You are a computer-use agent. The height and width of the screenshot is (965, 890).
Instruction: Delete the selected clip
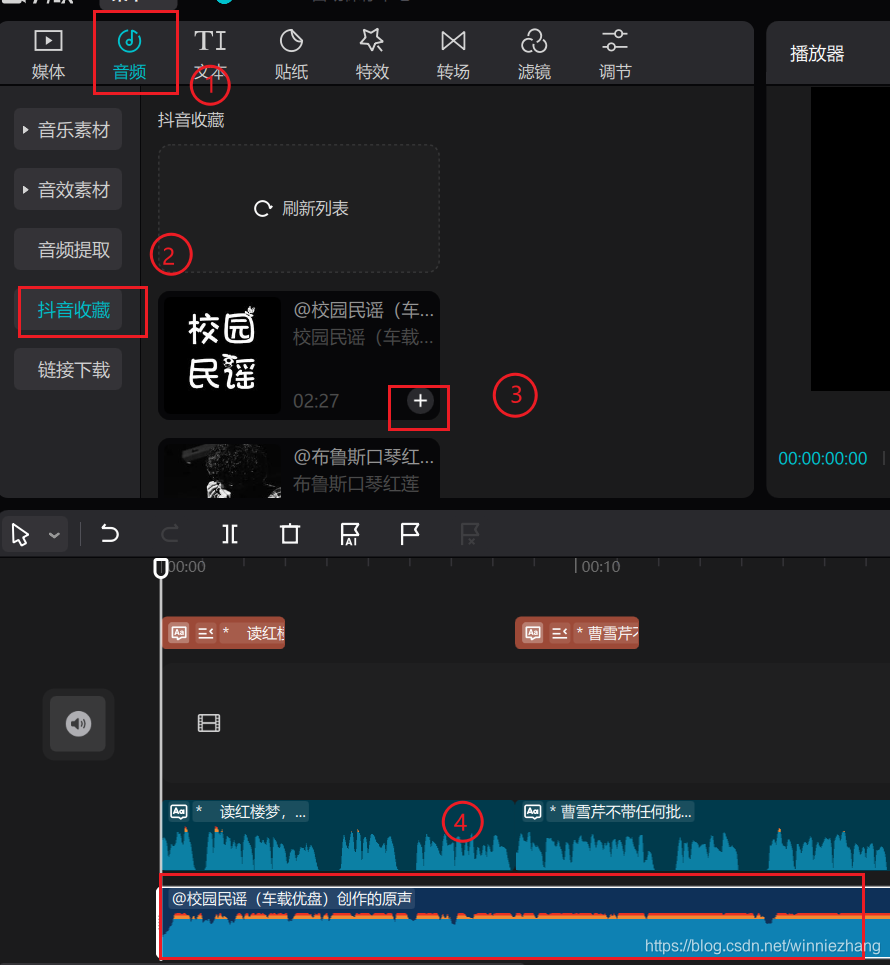(x=290, y=534)
